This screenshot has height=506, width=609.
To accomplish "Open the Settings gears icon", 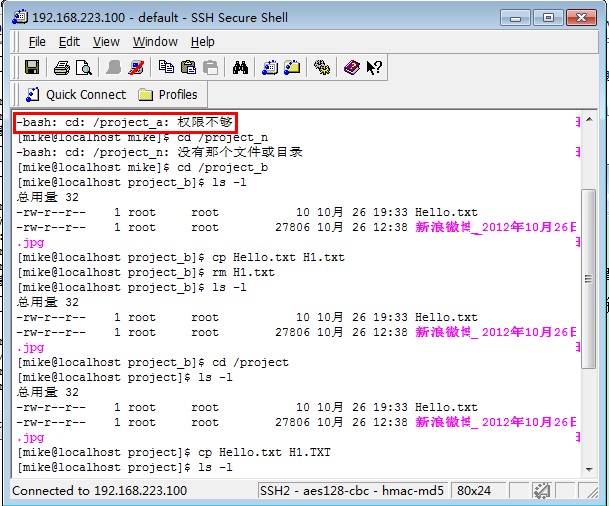I will pyautogui.click(x=322, y=68).
